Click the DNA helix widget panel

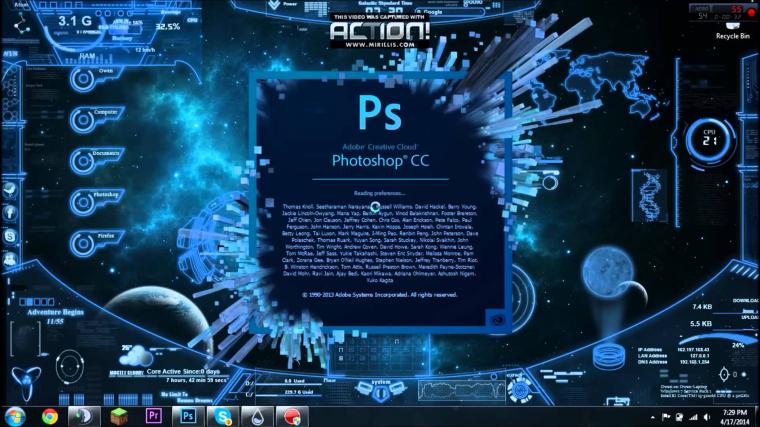coord(649,195)
